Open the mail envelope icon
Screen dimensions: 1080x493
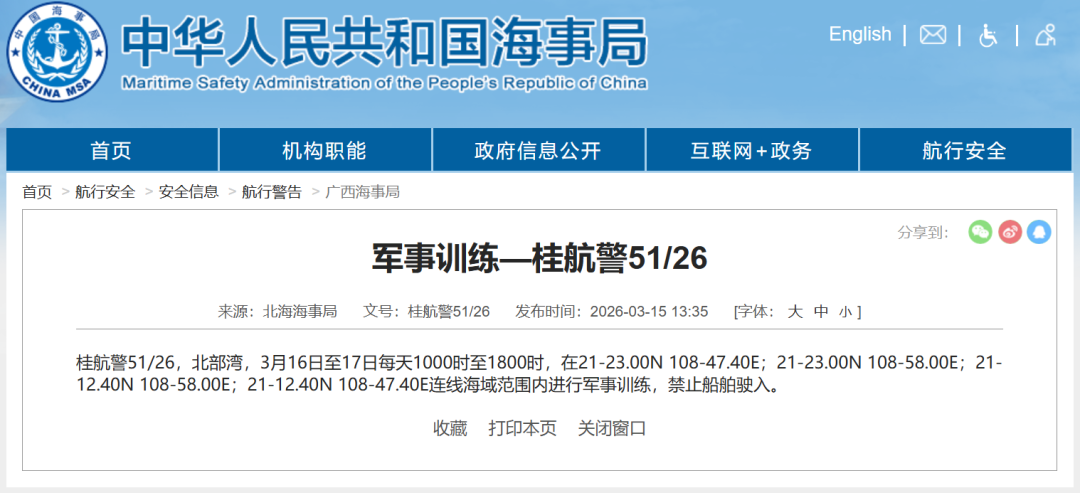[932, 35]
